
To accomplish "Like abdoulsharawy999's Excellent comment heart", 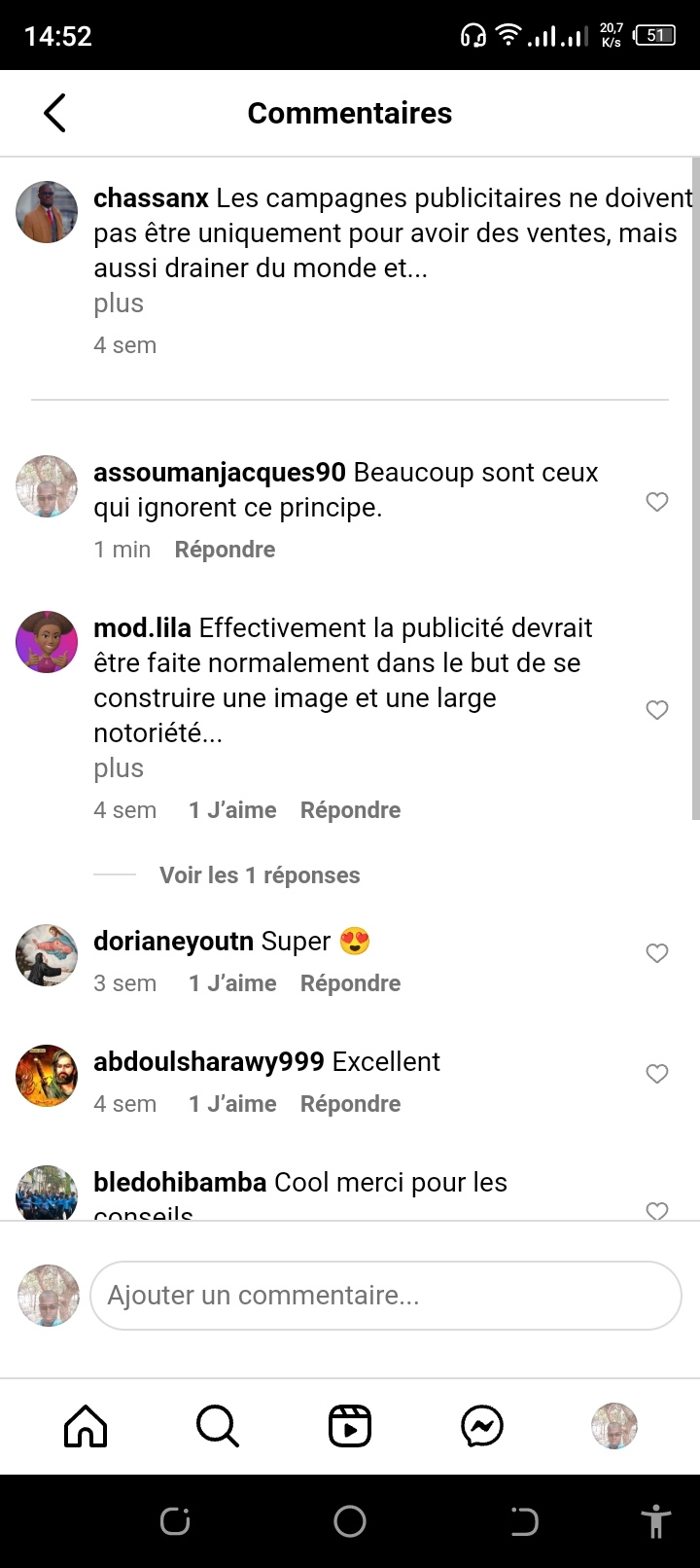I will tap(657, 1074).
